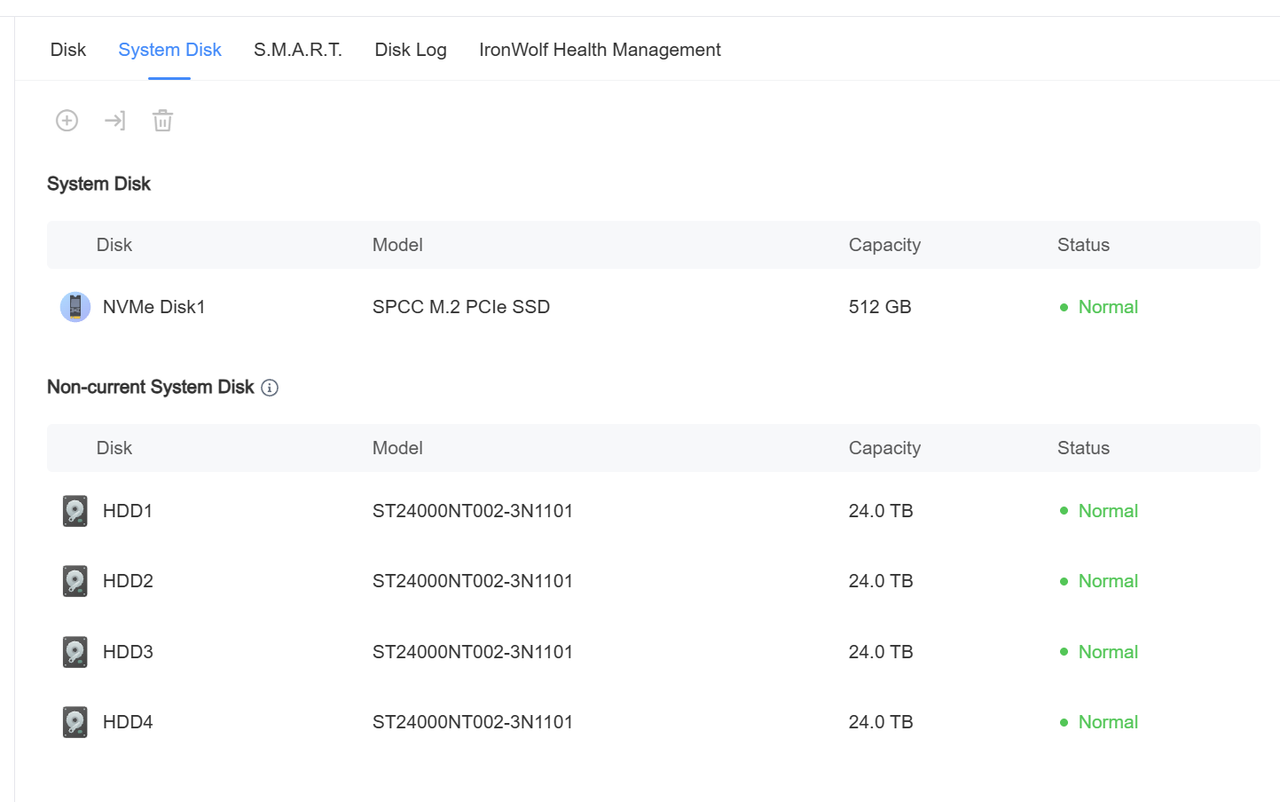Open info icon beside Non-current System Disk
The width and height of the screenshot is (1280, 802).
point(270,388)
